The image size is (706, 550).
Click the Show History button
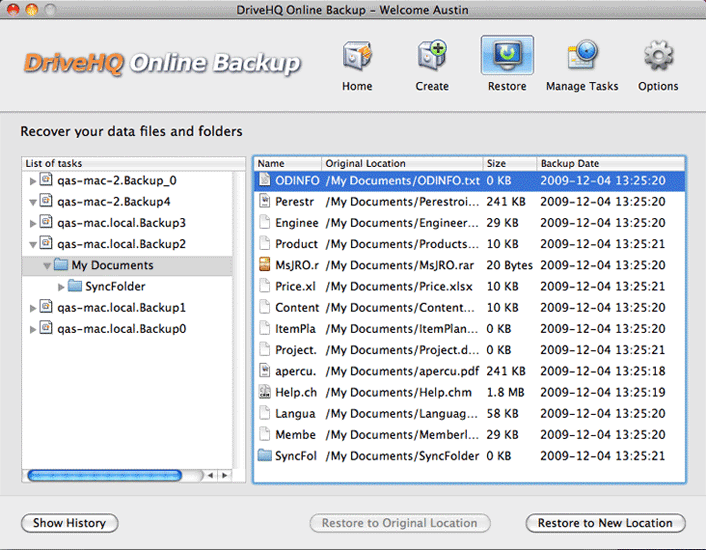coord(70,523)
